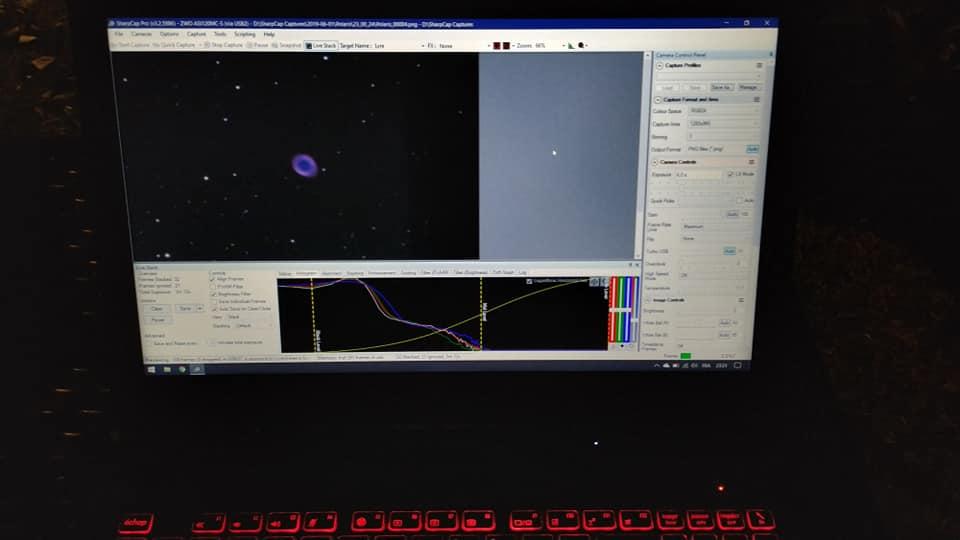Screen dimensions: 960x540
Task: Open the Colour Space dropdown
Action: [723, 111]
